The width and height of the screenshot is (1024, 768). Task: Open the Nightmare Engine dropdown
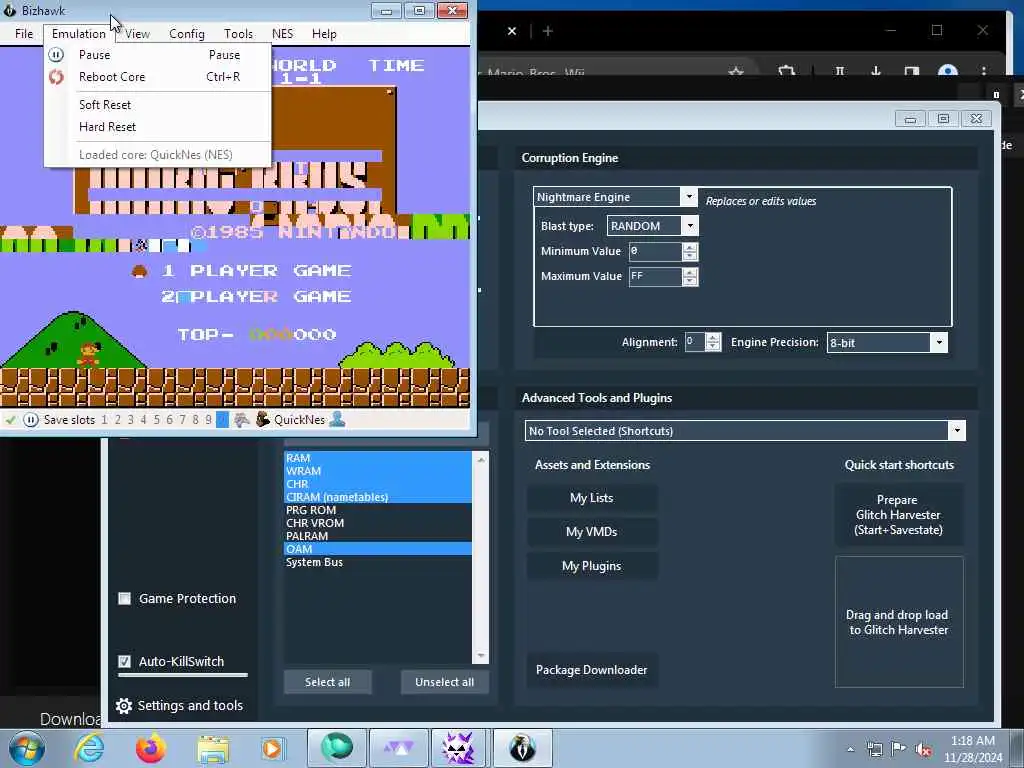[688, 197]
